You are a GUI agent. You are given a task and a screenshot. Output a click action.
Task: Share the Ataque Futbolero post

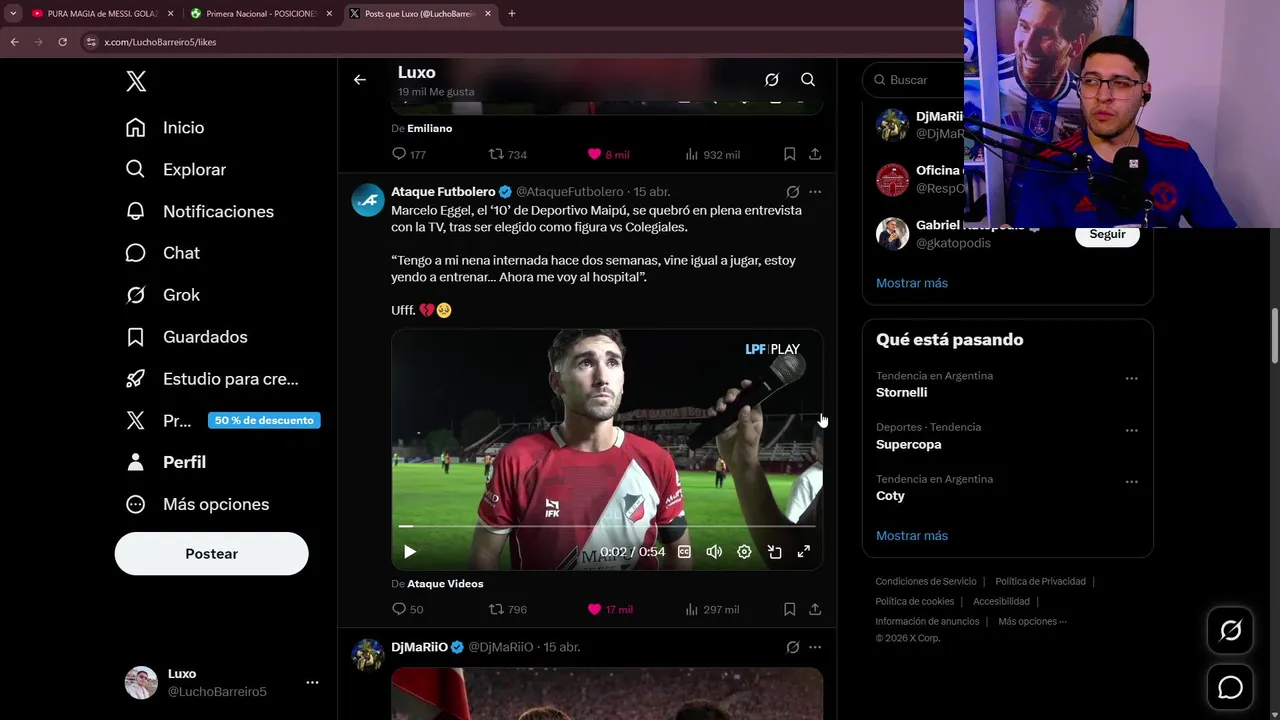click(815, 609)
